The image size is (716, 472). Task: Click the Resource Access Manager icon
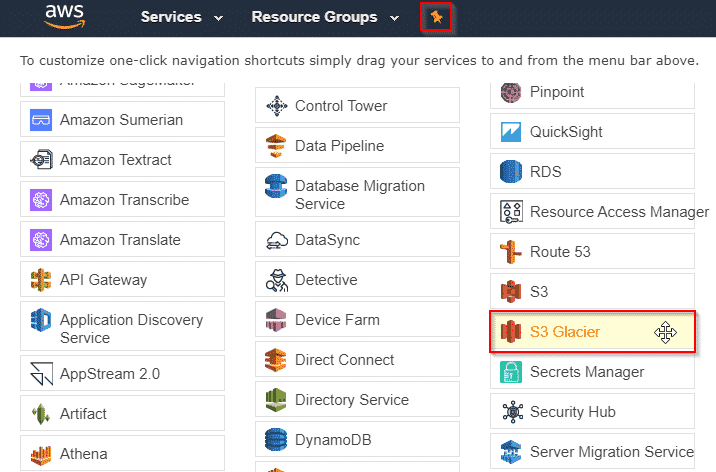pyautogui.click(x=511, y=212)
